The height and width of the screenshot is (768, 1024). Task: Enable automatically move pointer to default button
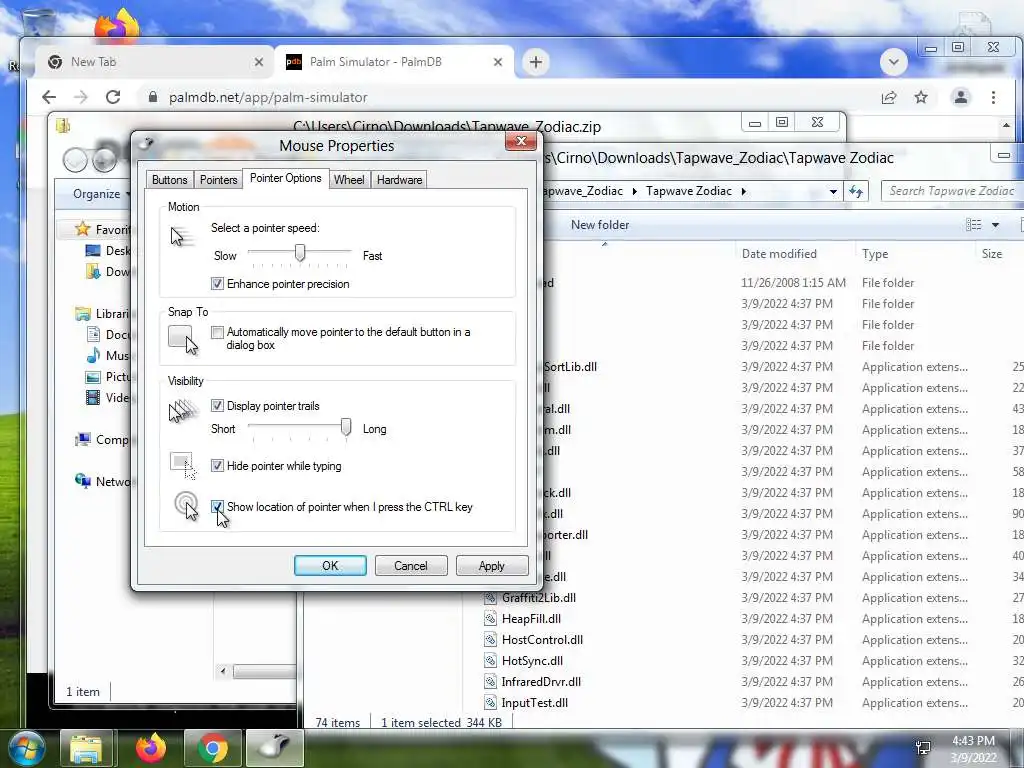coord(217,332)
